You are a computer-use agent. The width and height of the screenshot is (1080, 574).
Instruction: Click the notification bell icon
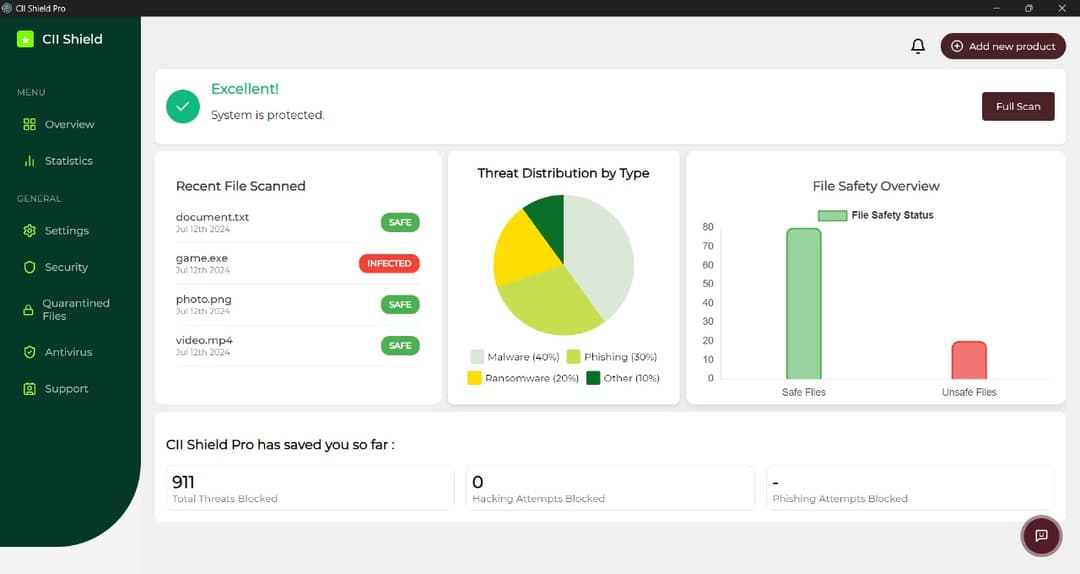click(x=918, y=46)
